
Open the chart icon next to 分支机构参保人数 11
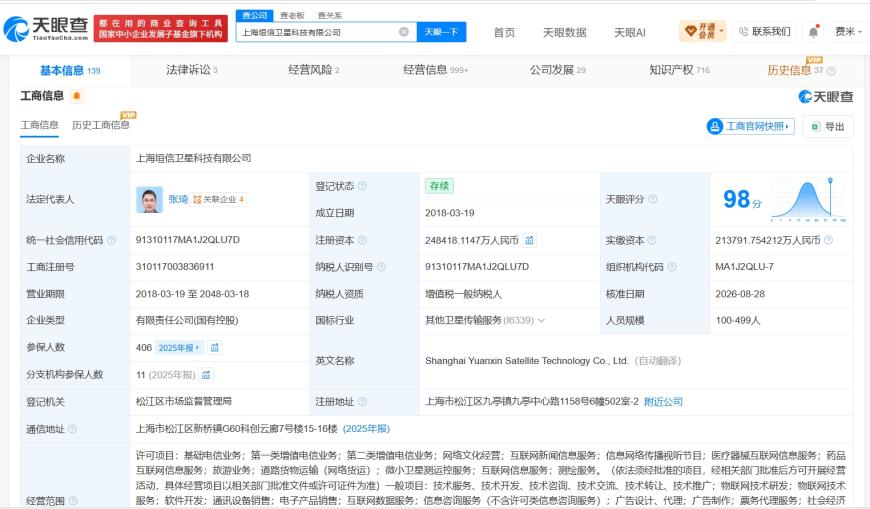click(206, 375)
